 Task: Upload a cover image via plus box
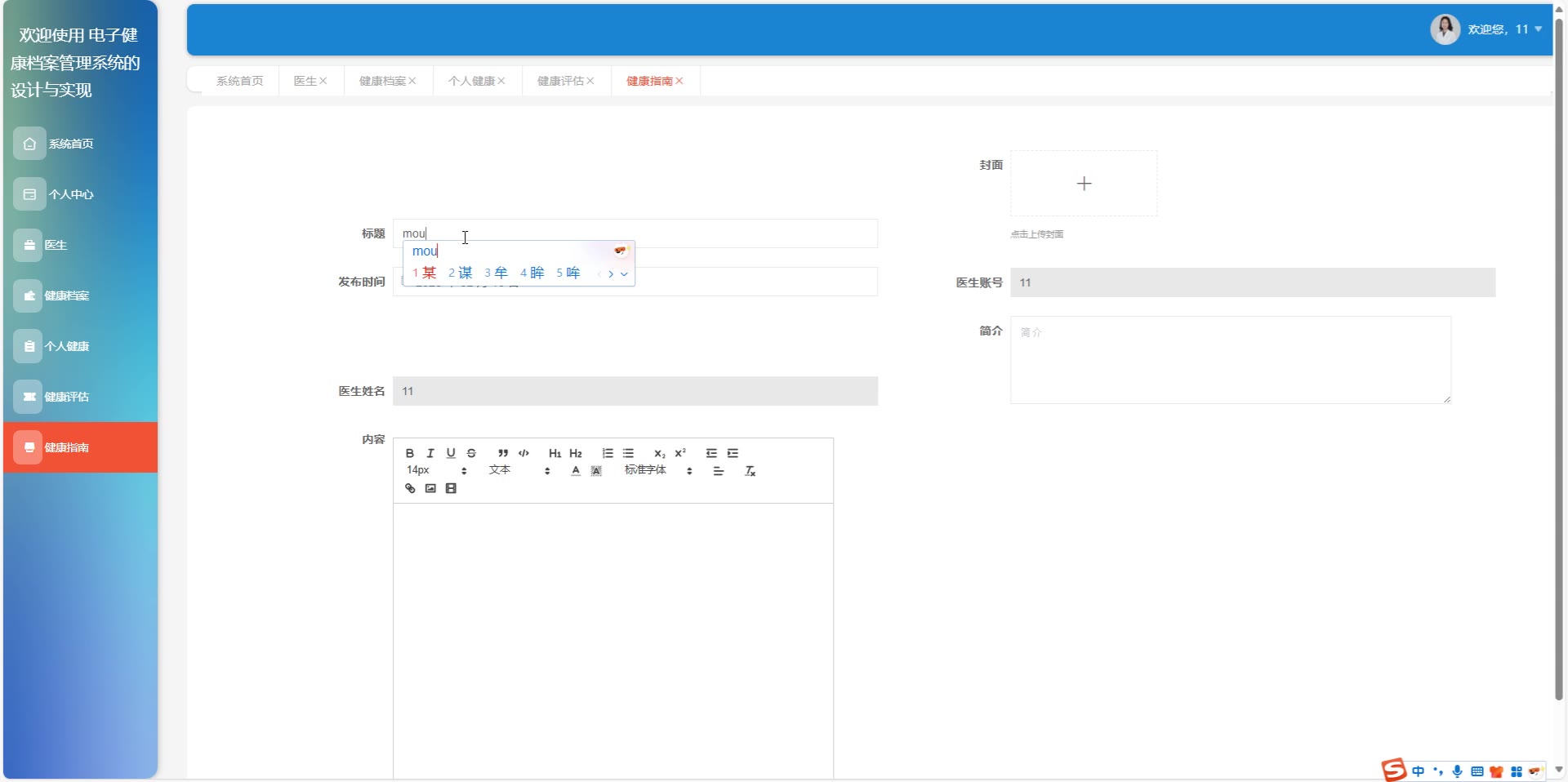click(x=1084, y=184)
